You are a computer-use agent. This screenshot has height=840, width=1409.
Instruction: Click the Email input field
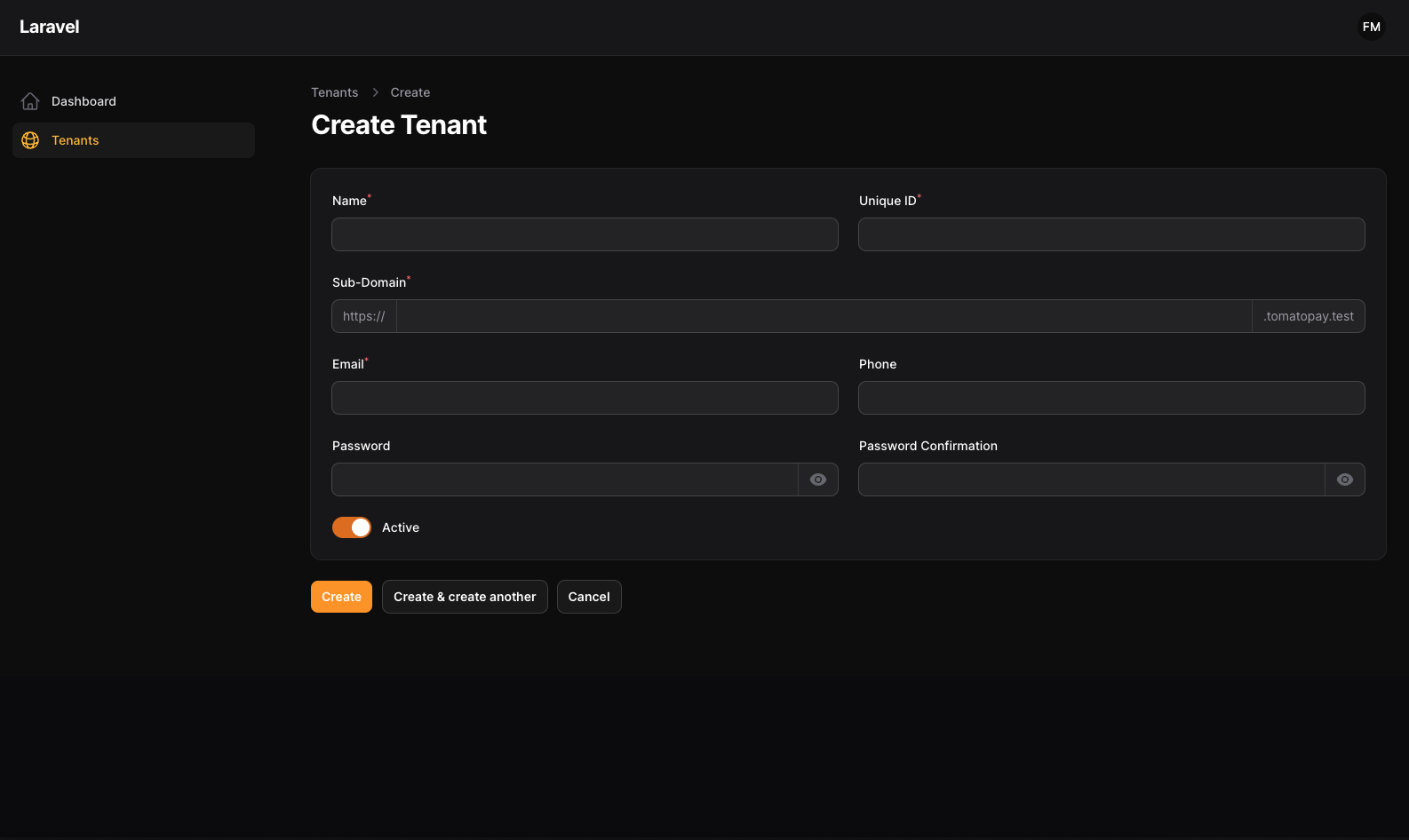(x=585, y=398)
